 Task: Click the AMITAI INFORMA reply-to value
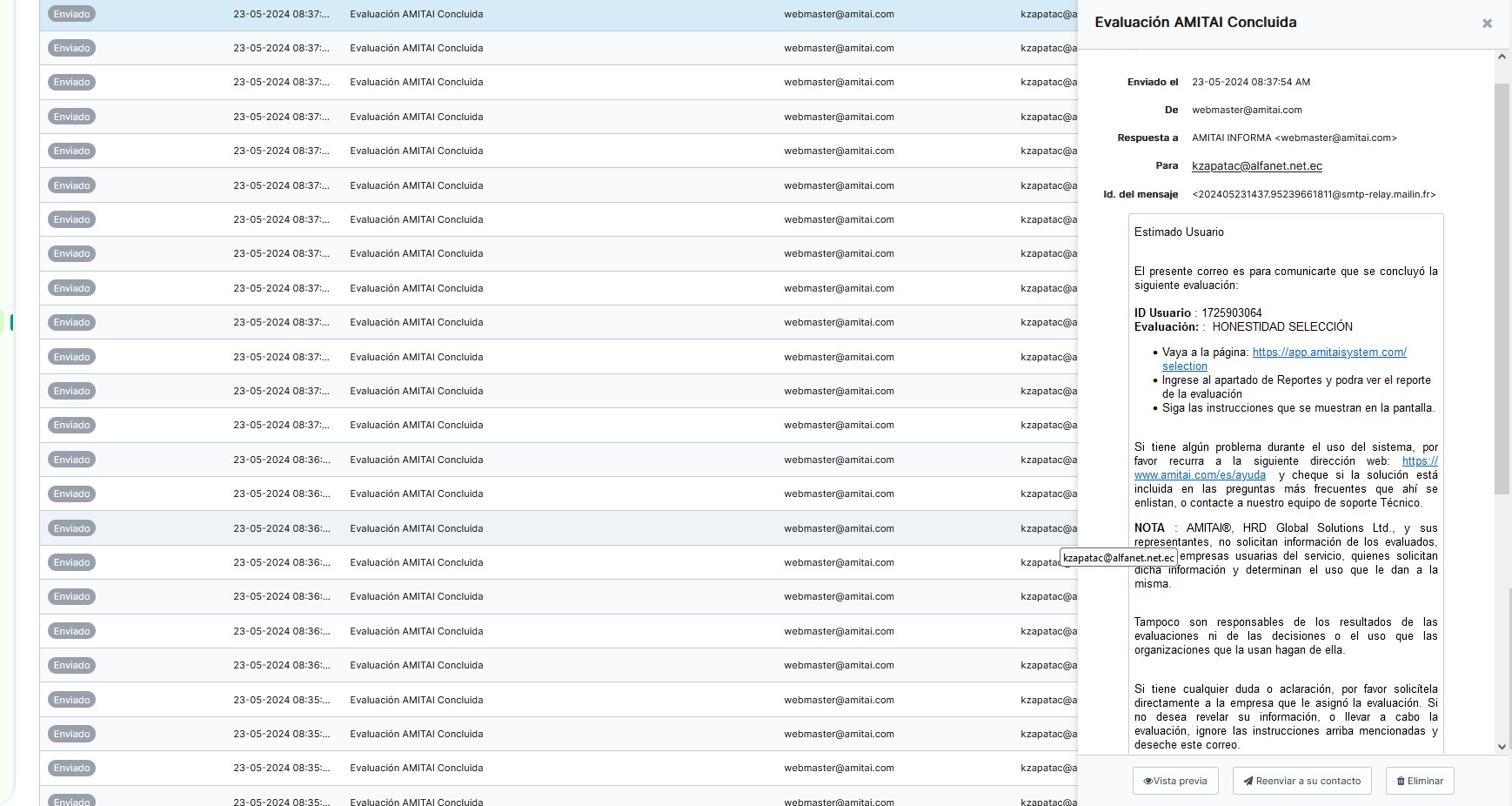click(1294, 138)
